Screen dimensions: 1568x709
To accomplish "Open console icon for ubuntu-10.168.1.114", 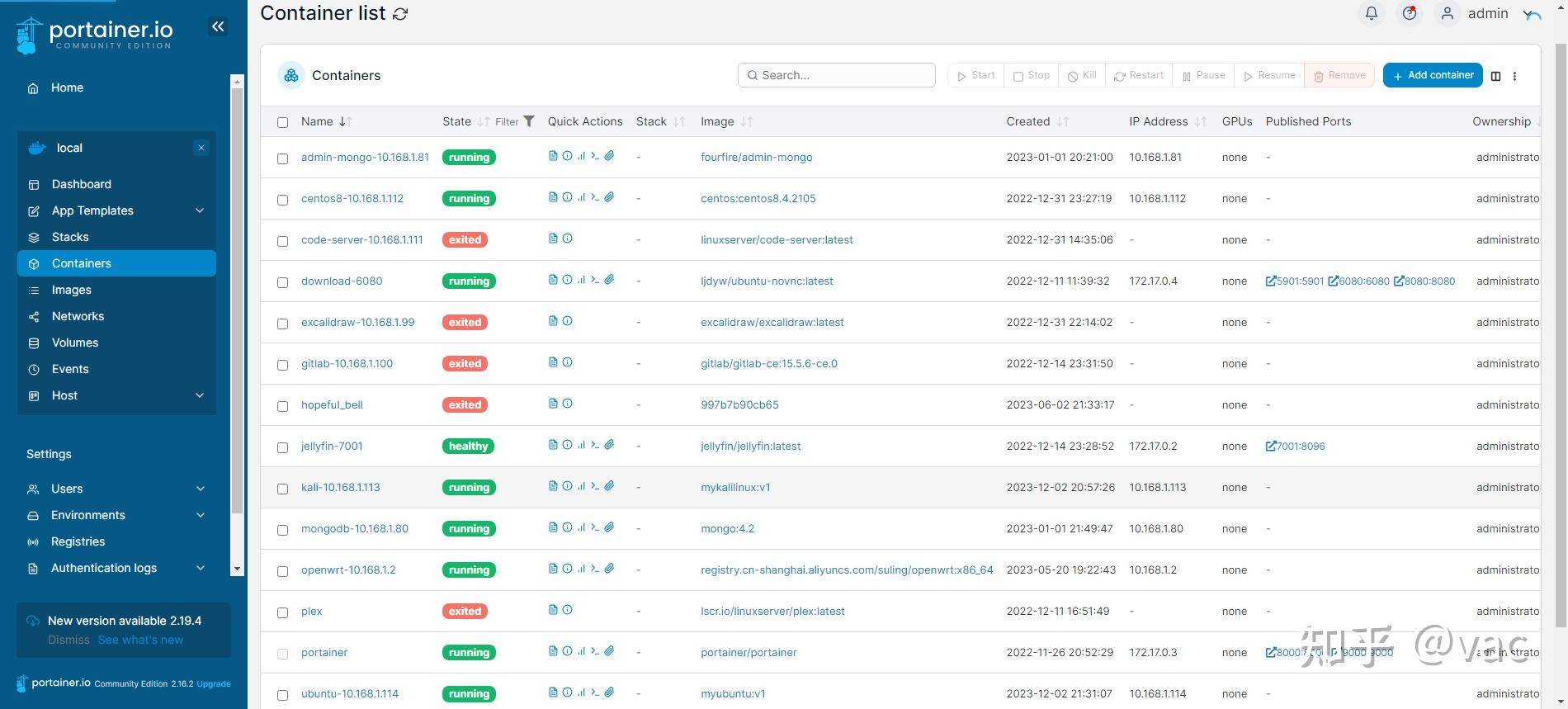I will coord(595,692).
